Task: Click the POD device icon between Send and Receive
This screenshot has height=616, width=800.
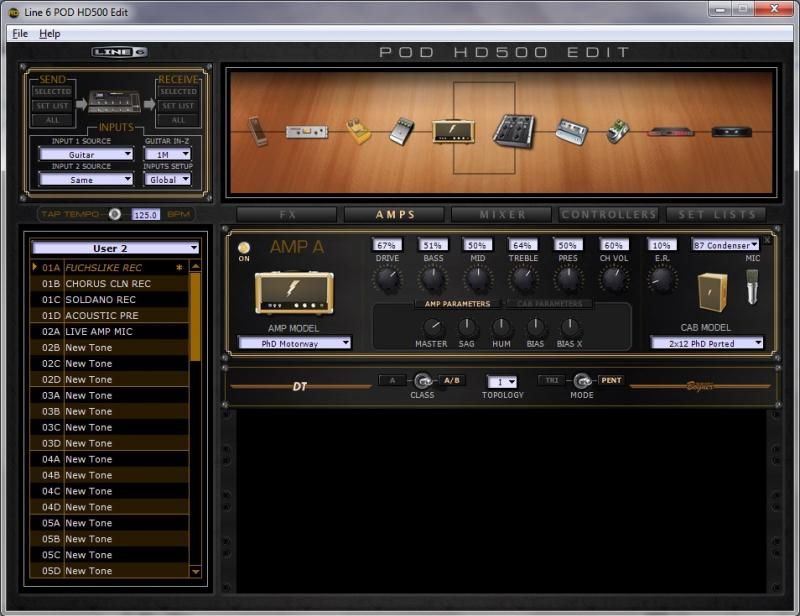Action: tap(114, 103)
